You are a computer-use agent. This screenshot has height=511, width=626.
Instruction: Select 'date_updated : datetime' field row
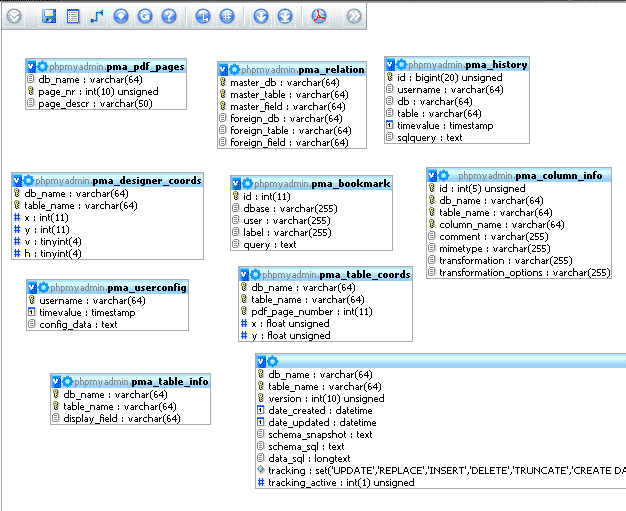tap(441, 423)
